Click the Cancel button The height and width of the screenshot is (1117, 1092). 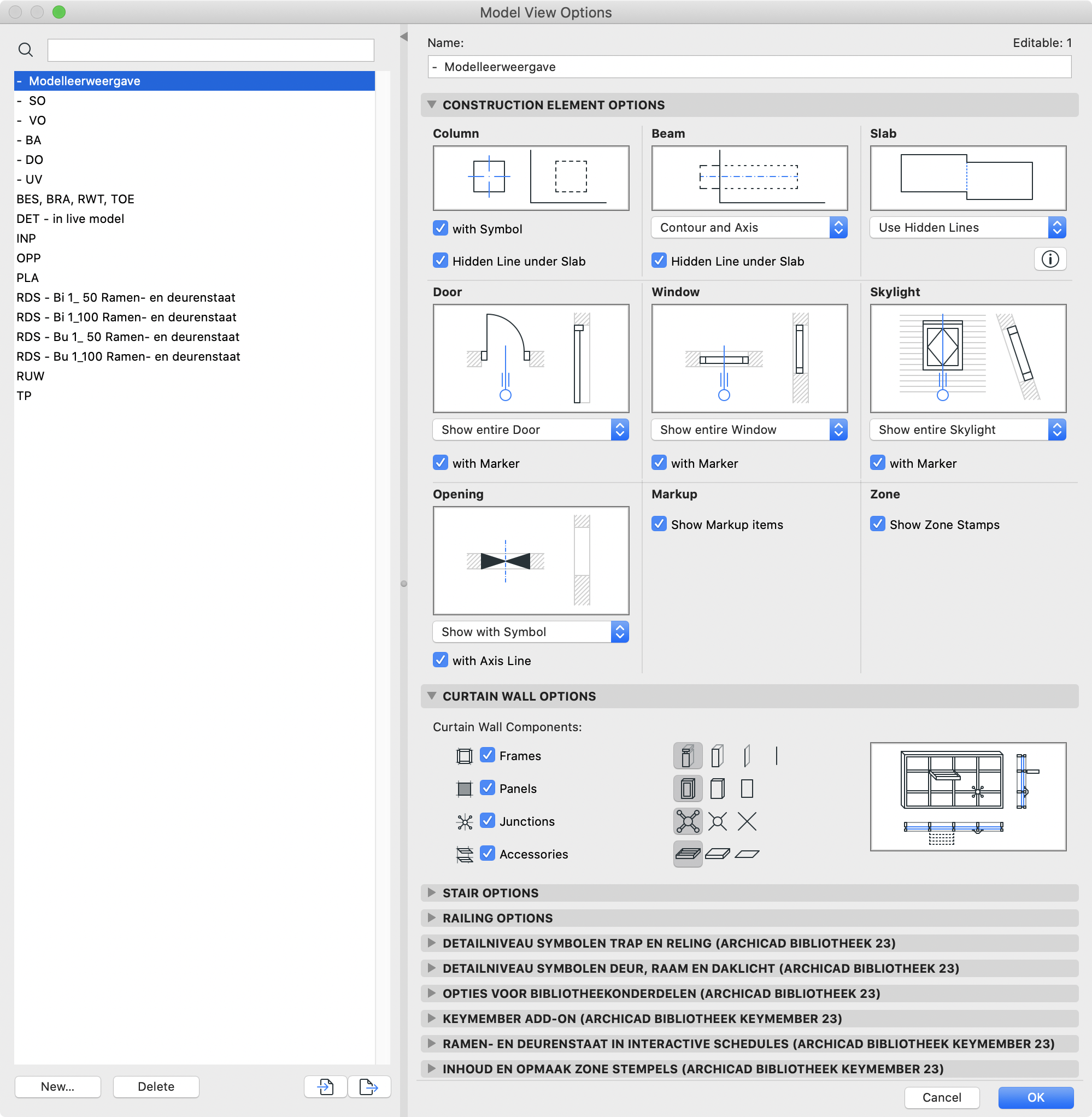(x=942, y=1097)
